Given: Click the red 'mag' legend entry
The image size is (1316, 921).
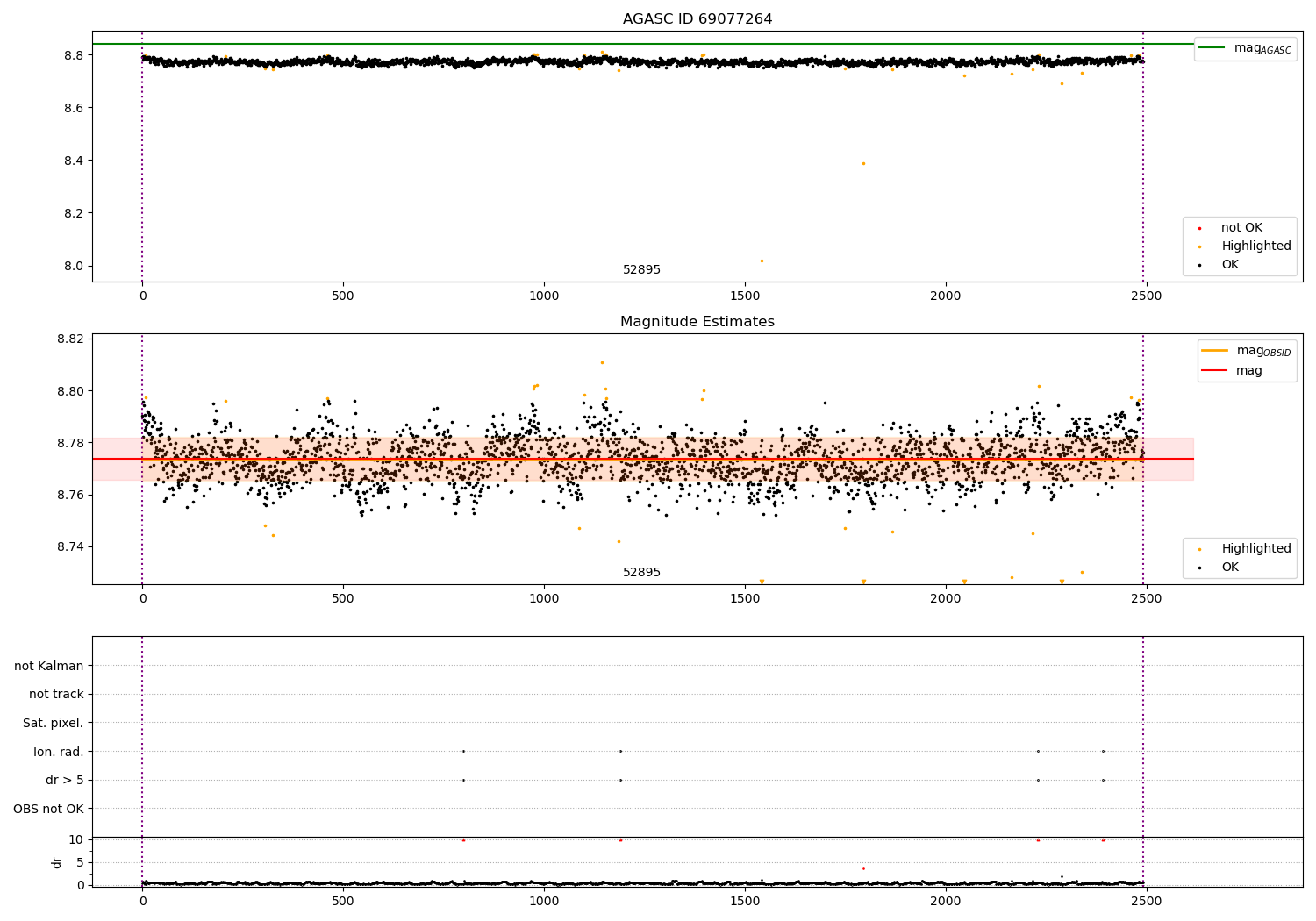Looking at the screenshot, I should (x=1233, y=371).
